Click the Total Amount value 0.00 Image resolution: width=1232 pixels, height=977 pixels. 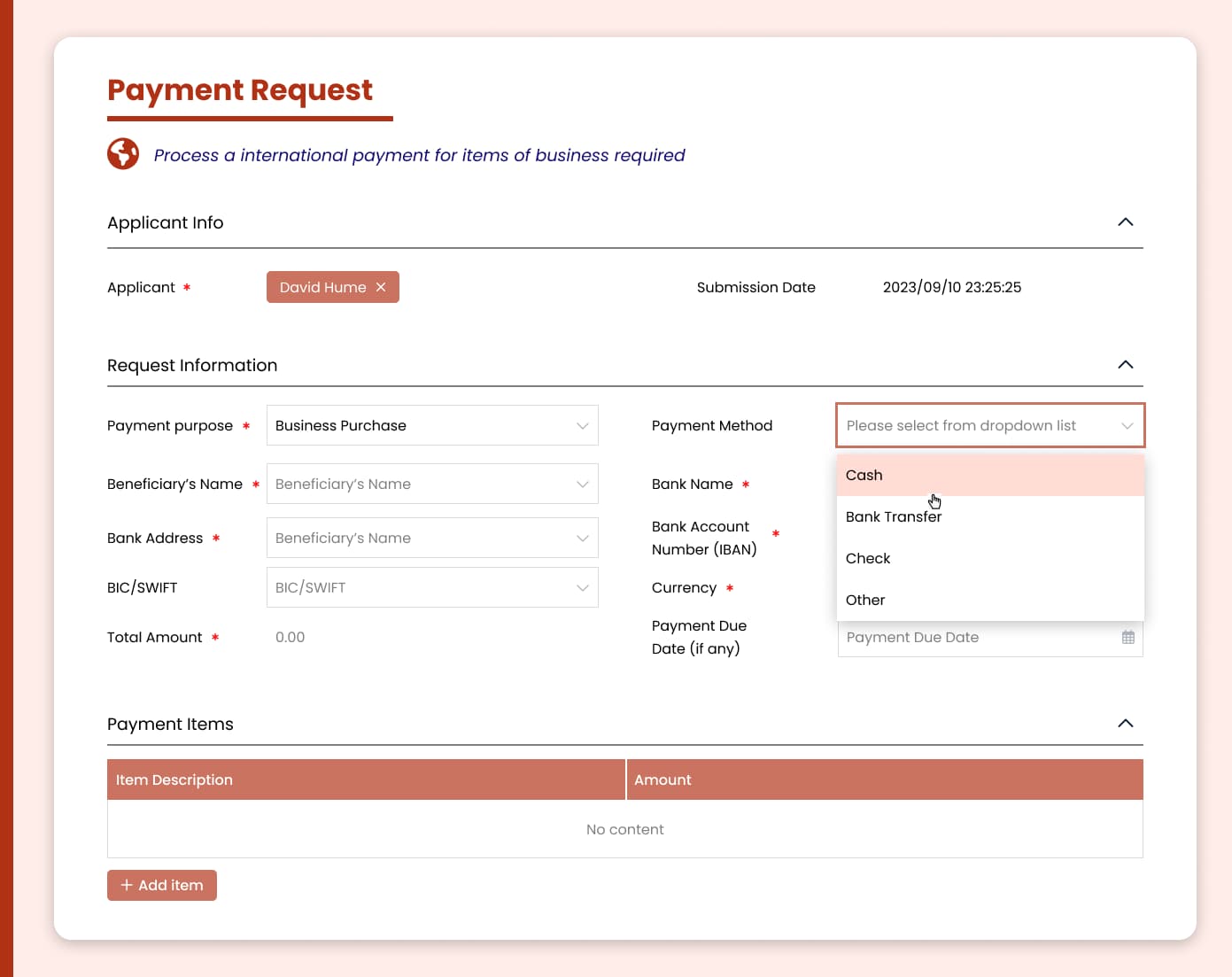(291, 638)
